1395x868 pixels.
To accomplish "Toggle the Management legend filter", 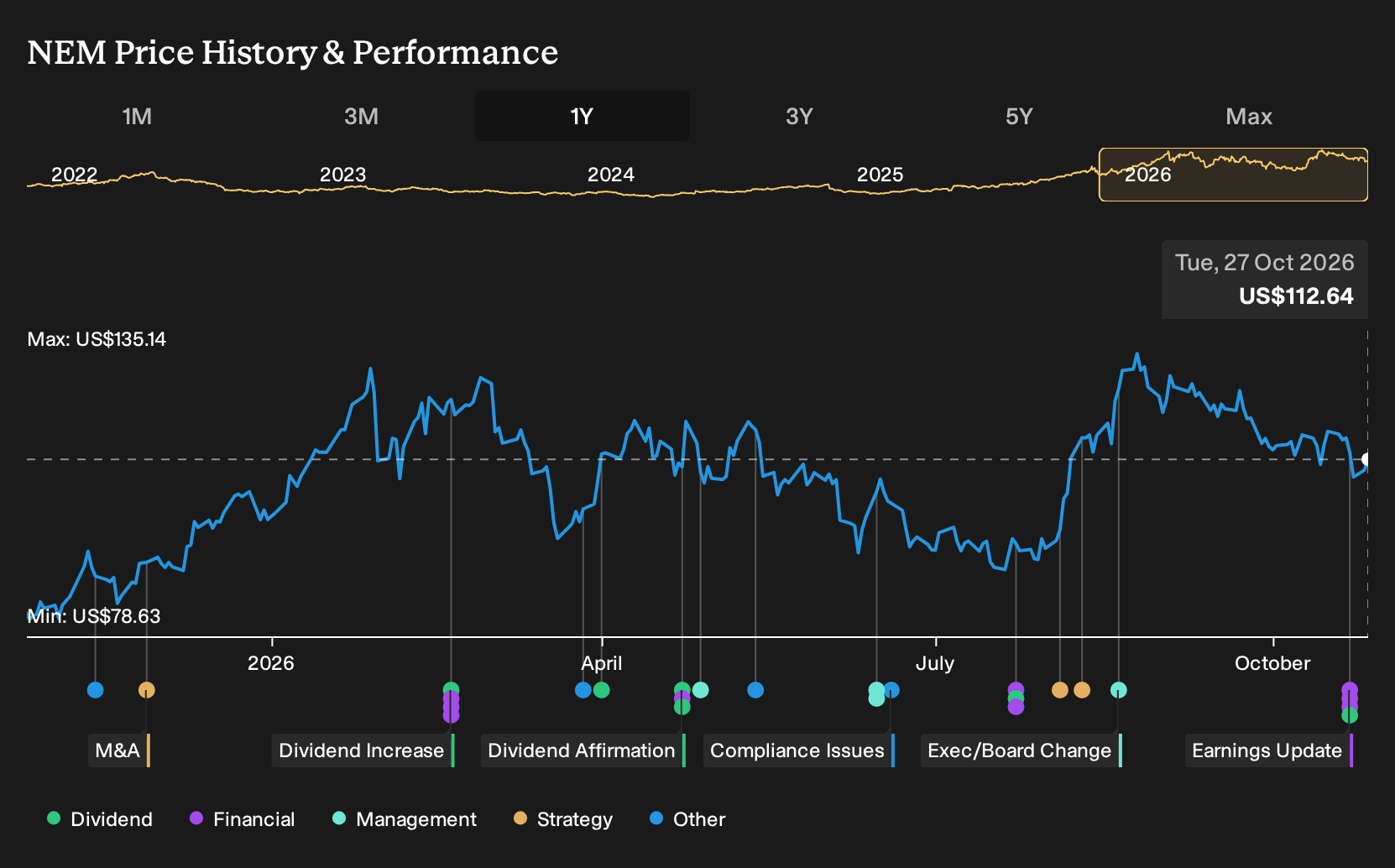I will pyautogui.click(x=405, y=819).
